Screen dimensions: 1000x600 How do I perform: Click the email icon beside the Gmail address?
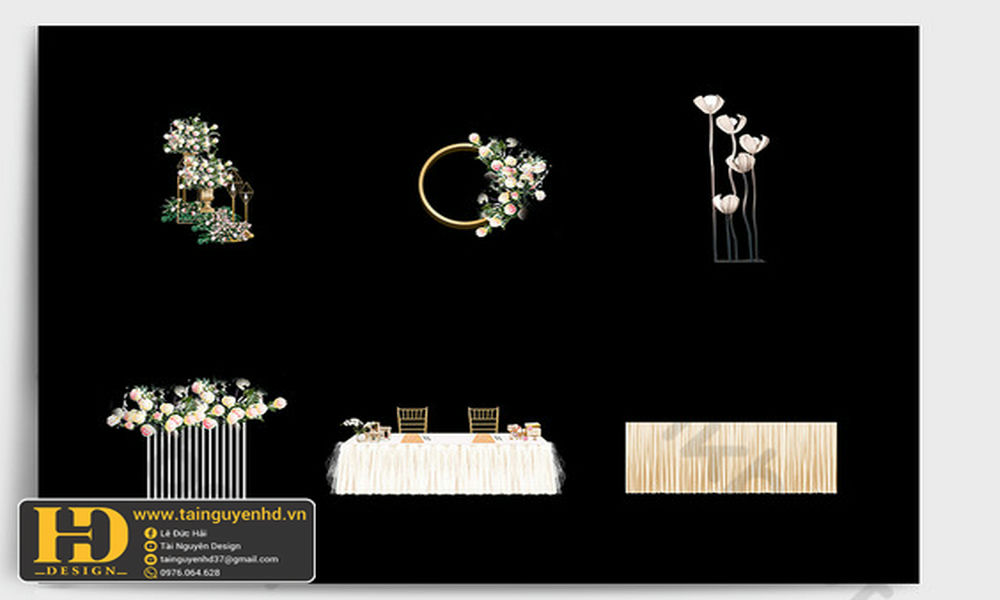(150, 560)
